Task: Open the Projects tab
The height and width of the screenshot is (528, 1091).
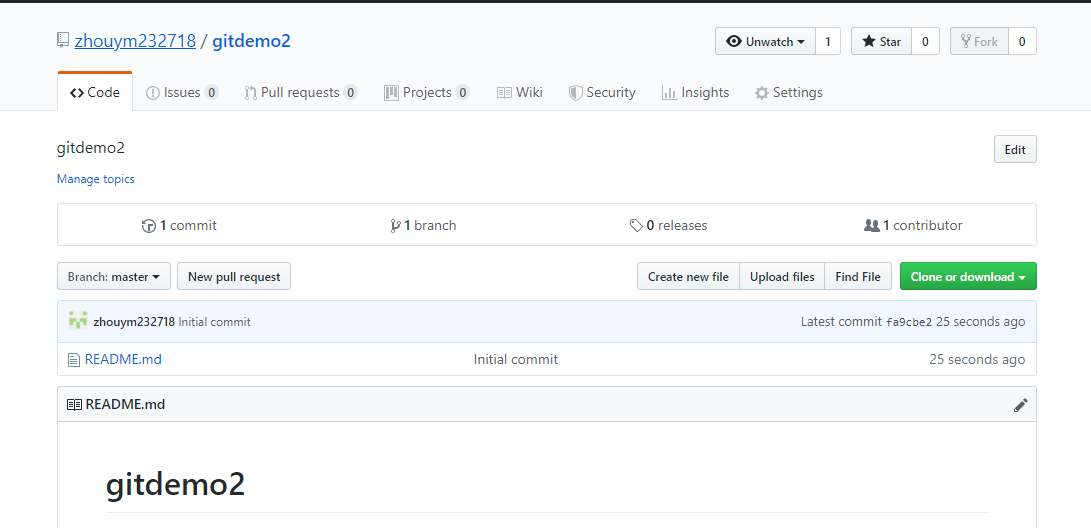Action: (x=427, y=93)
